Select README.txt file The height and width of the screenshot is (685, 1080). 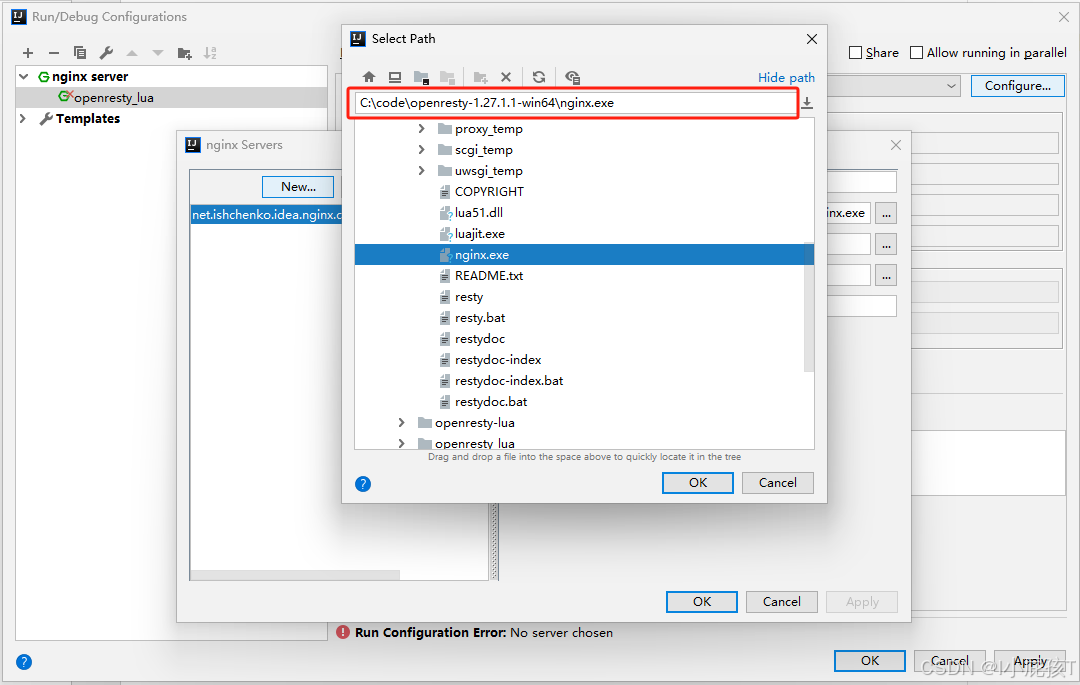489,275
